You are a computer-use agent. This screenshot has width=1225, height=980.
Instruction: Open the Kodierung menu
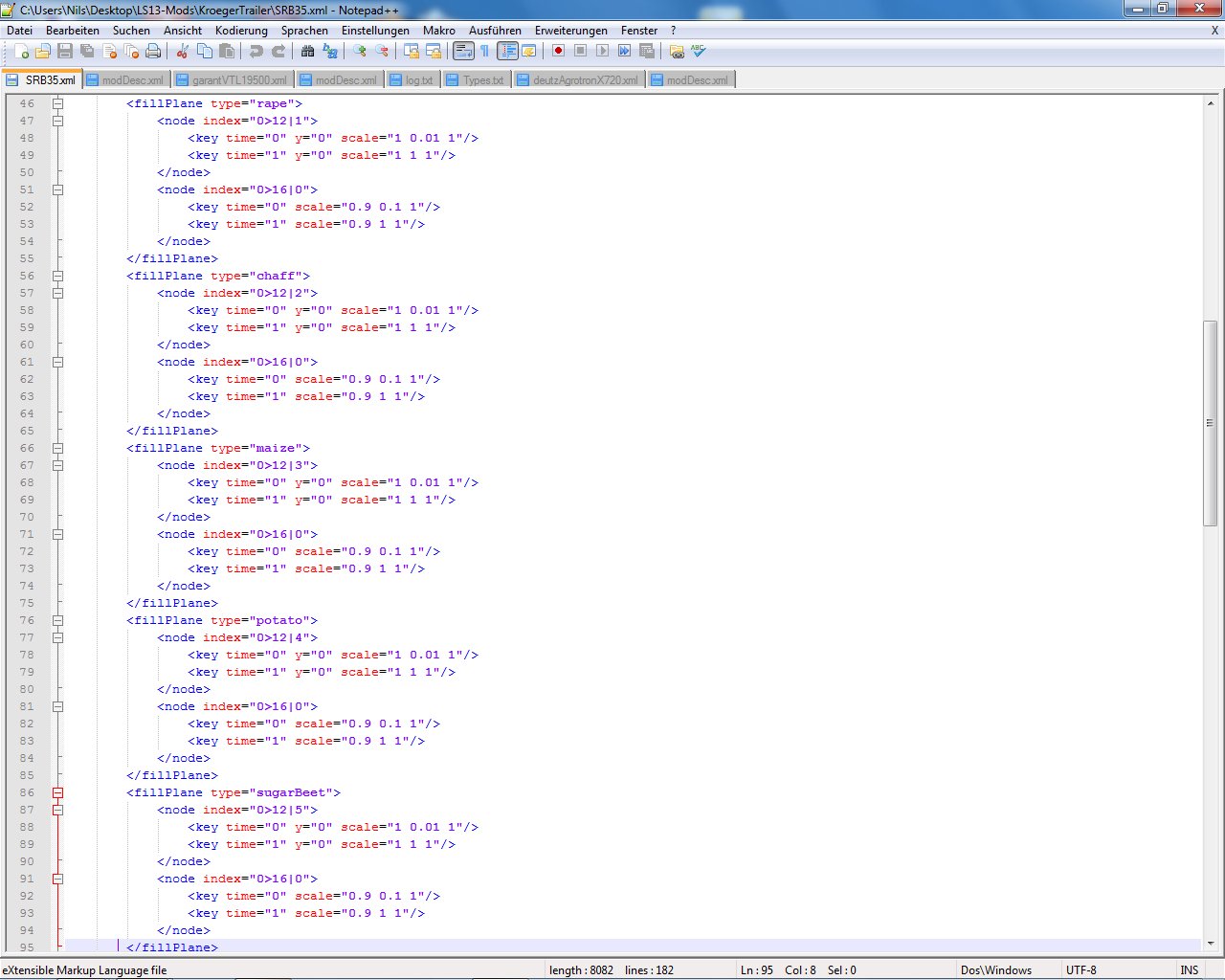[241, 31]
